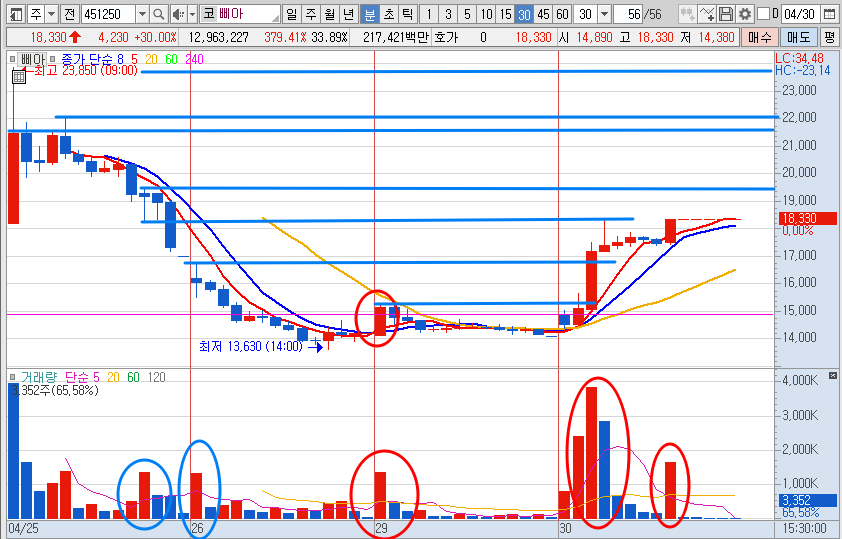Click moving average 20 legend in orange
The image size is (842, 539).
[x=151, y=59]
